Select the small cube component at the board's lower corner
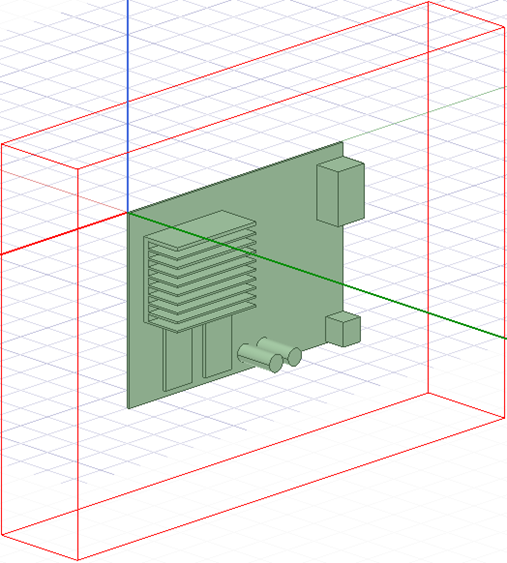Screen dimensions: 507x563 (x=343, y=329)
